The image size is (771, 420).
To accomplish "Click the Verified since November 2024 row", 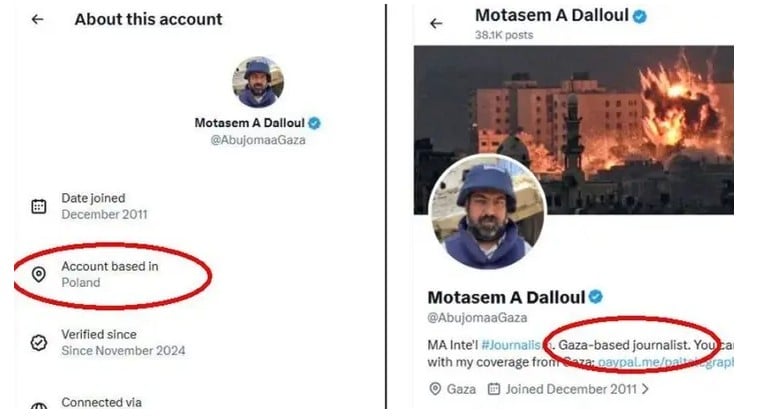I will (x=122, y=342).
